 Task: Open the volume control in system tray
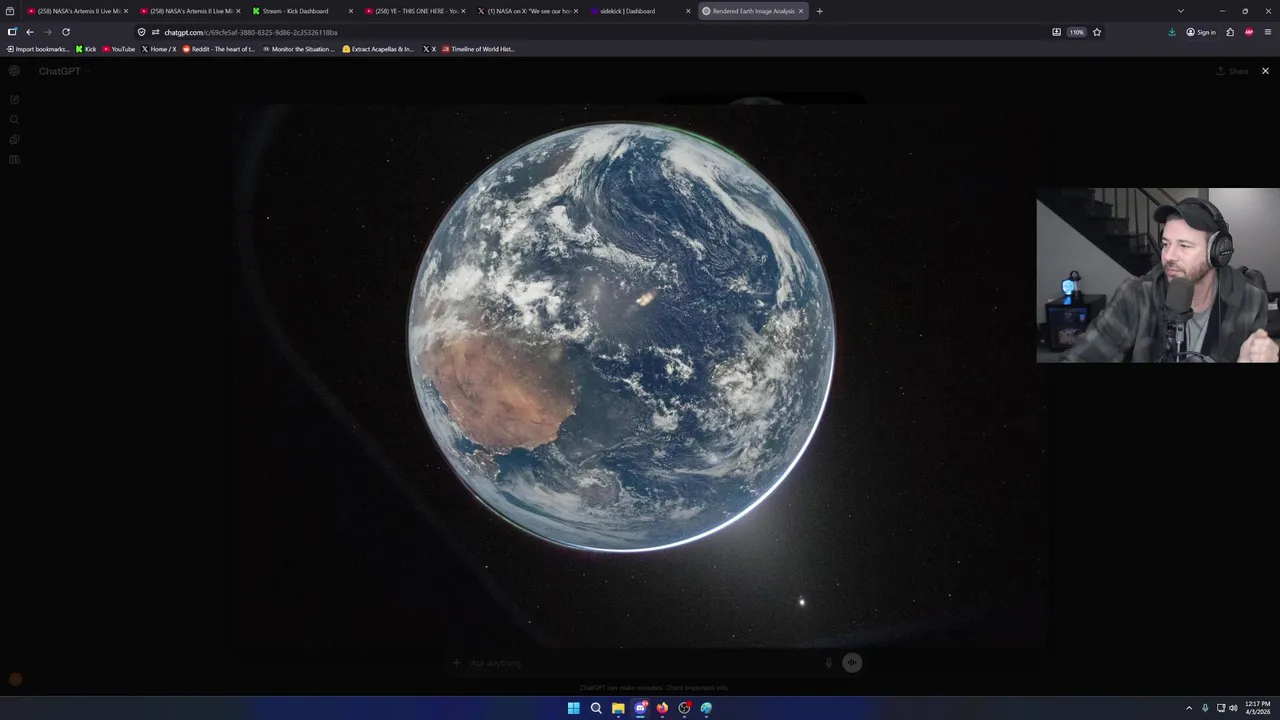pyautogui.click(x=1233, y=708)
